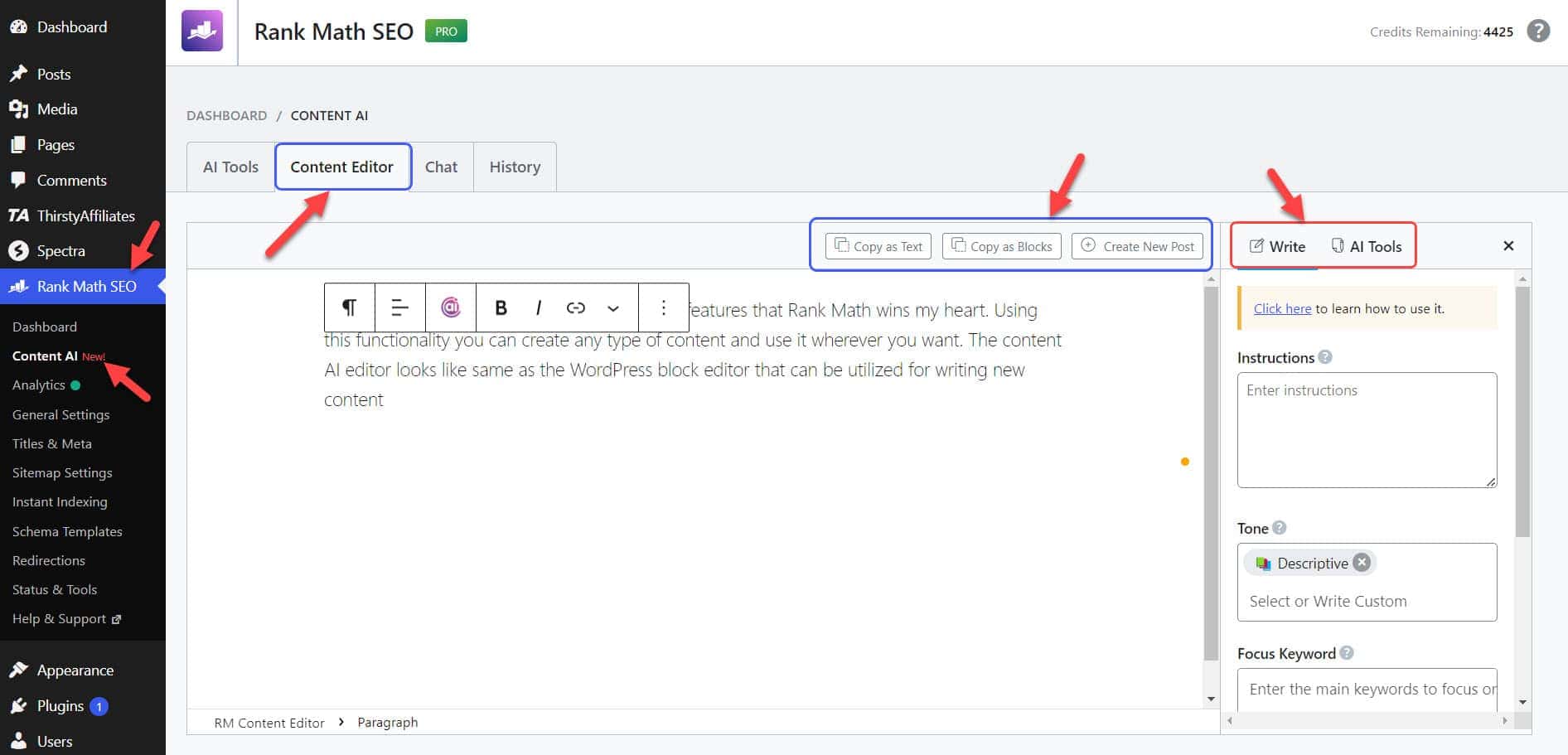Click Instructions help icon
The image size is (1568, 755).
click(1325, 357)
